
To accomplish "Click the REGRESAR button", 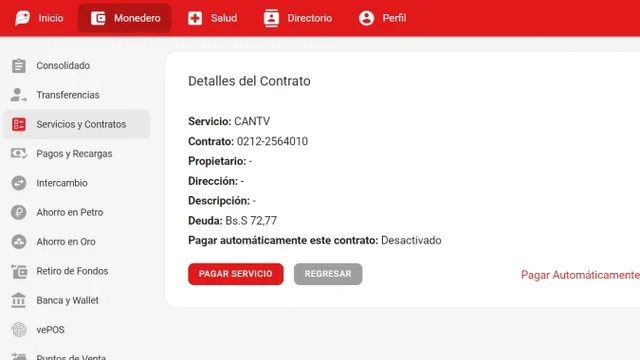I will tap(328, 274).
